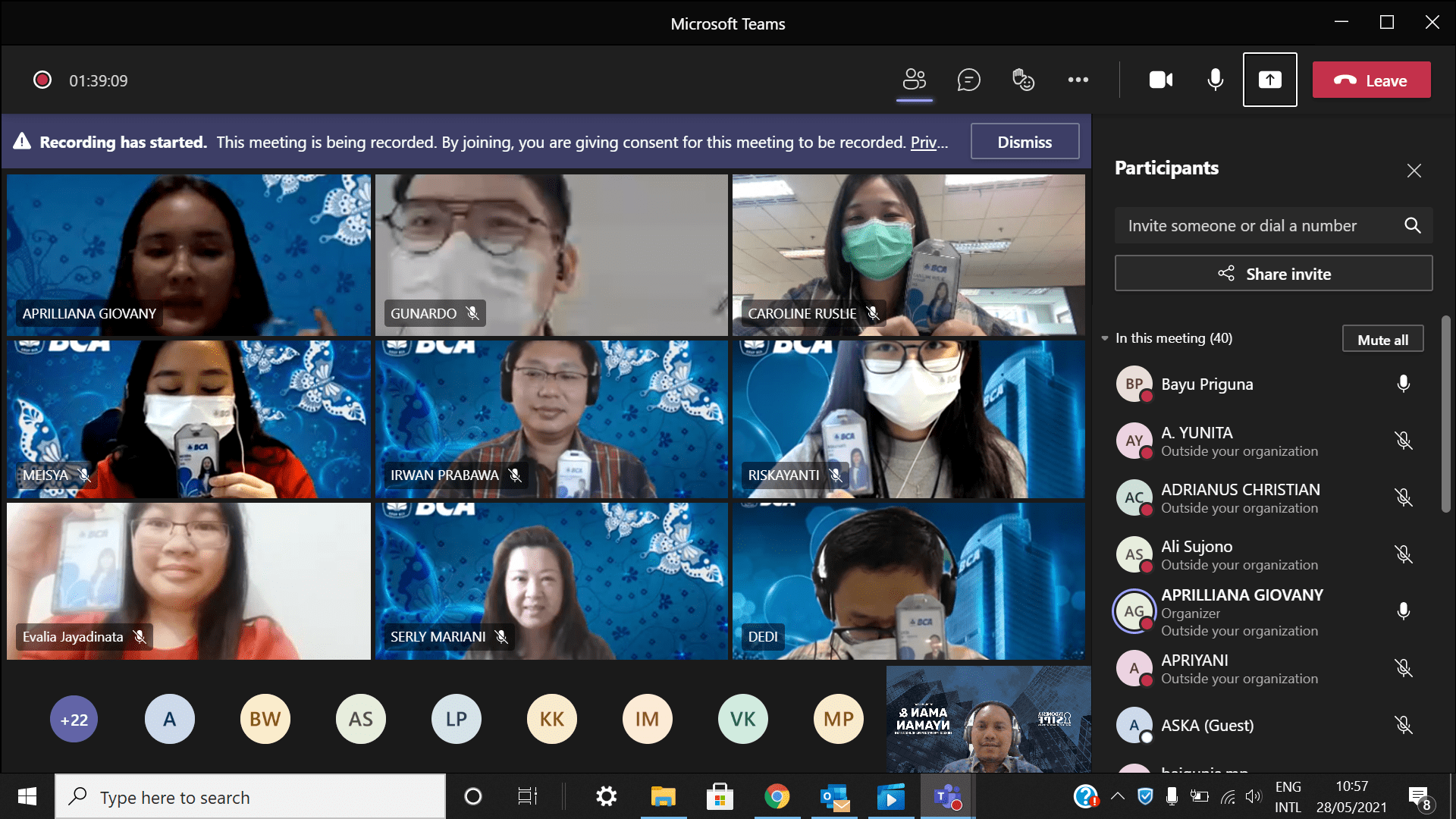
Task: Open the Show participants icon
Action: 915,80
